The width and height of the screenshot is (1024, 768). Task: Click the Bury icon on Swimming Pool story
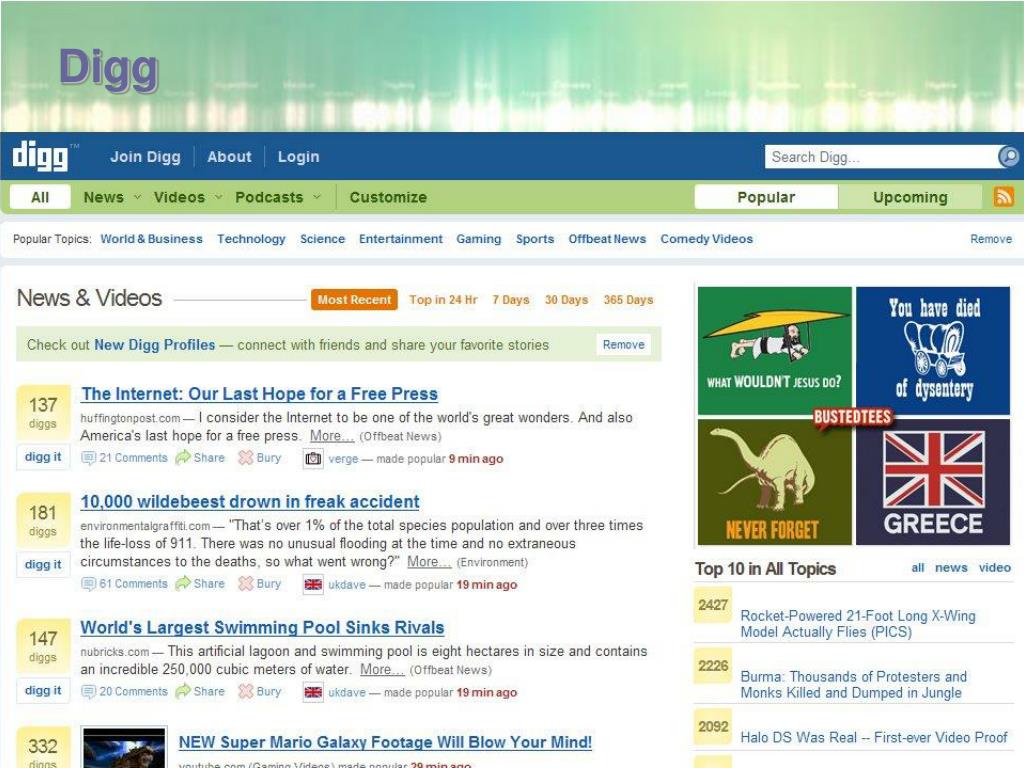point(246,692)
